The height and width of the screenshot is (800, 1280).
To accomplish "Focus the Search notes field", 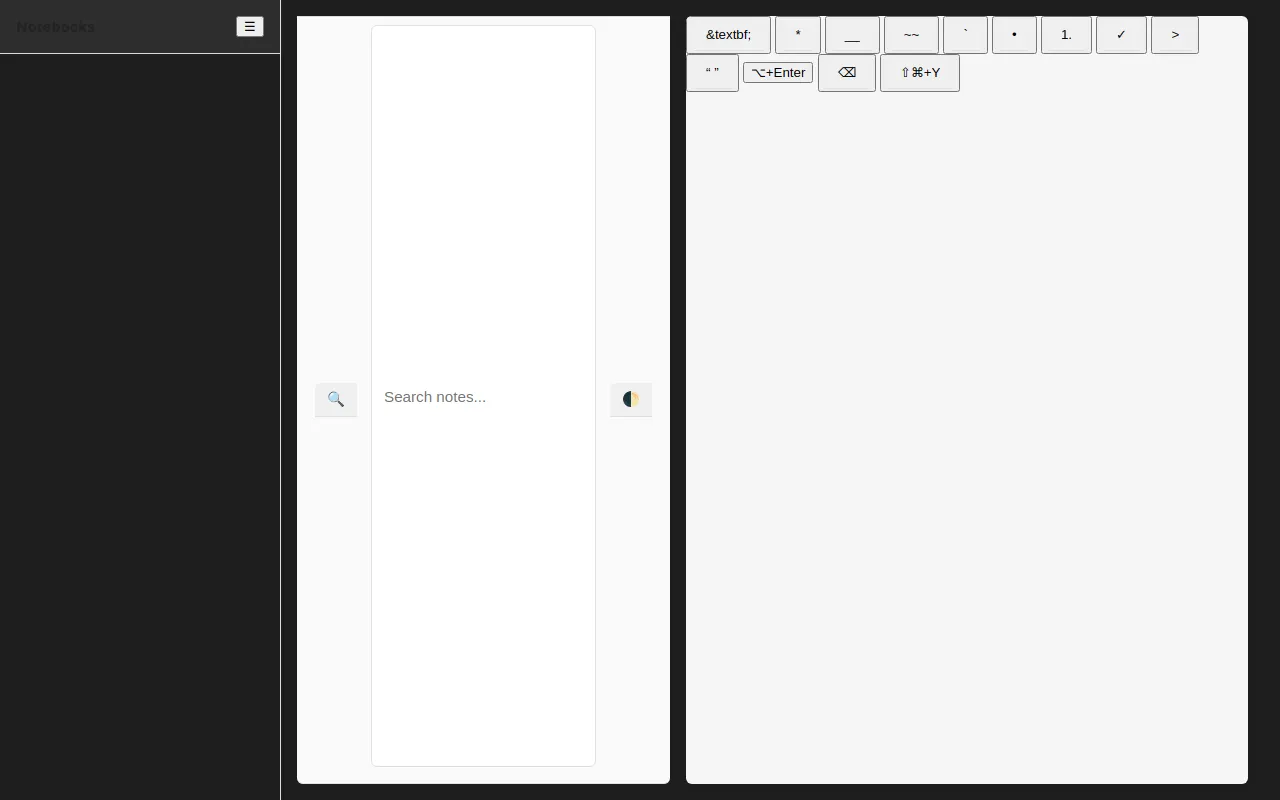I will click(x=483, y=396).
